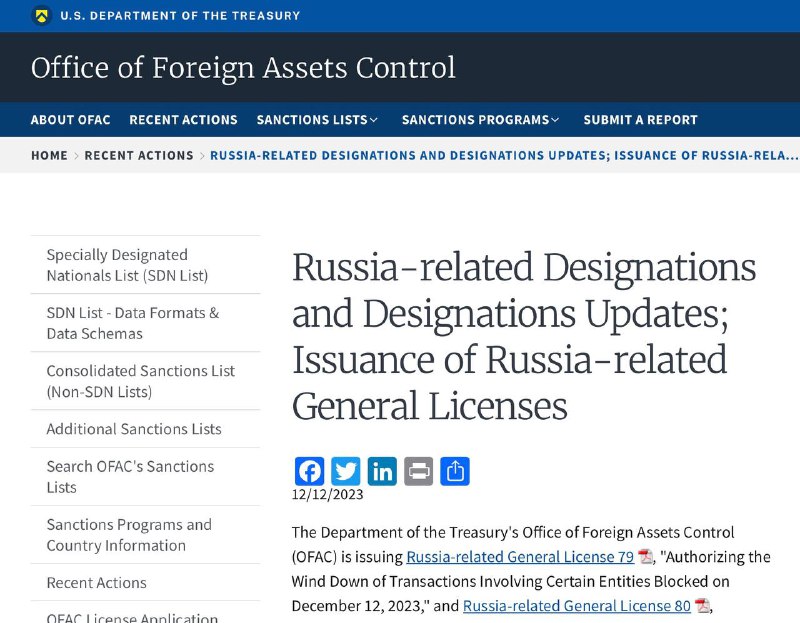Click Recent Actions breadcrumb link
The width and height of the screenshot is (800, 623).
coord(139,156)
